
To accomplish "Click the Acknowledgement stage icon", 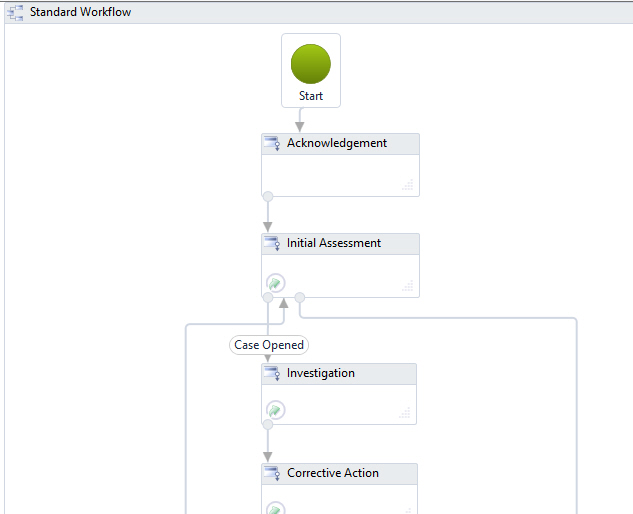I will point(272,143).
